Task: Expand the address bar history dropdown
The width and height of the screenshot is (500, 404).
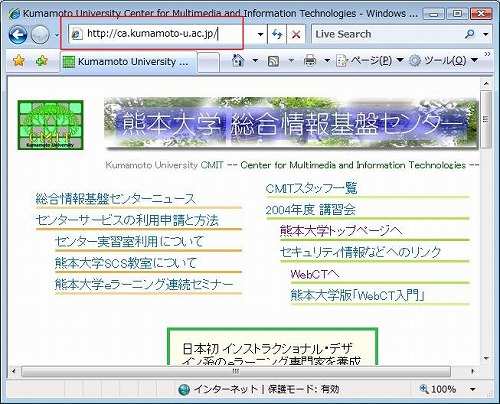Action: coord(261,34)
